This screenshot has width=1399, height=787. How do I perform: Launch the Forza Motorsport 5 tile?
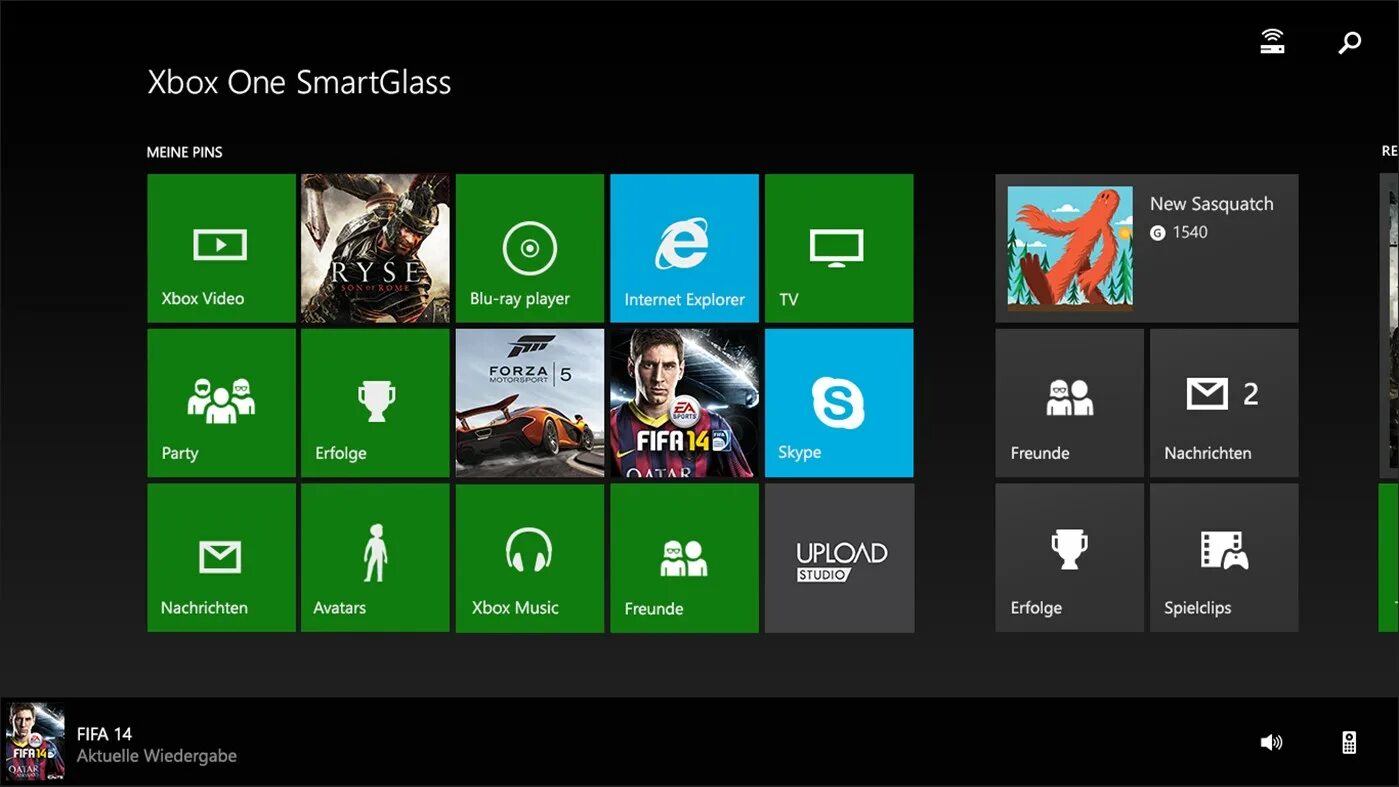pos(530,403)
